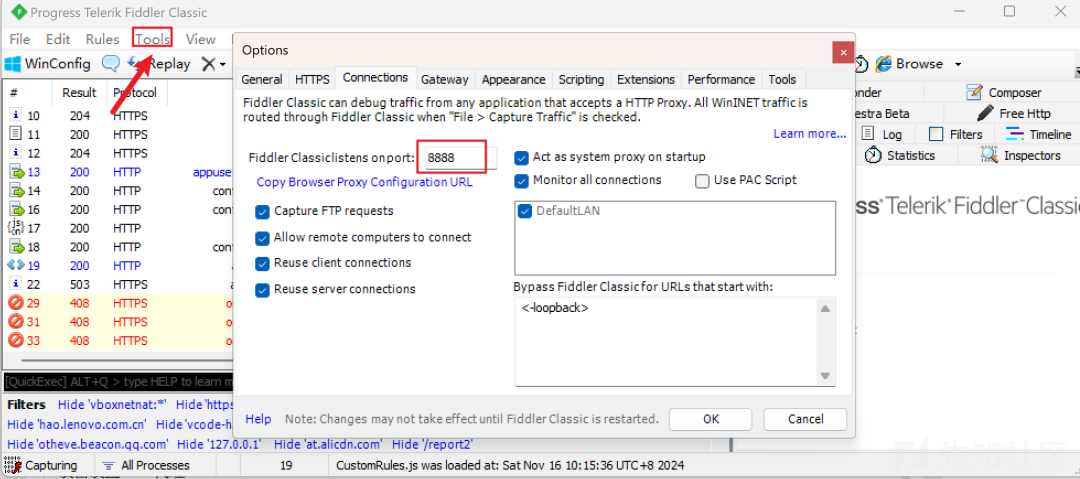Select session 11 document icon row
Image resolution: width=1080 pixels, height=479 pixels.
coord(15,134)
